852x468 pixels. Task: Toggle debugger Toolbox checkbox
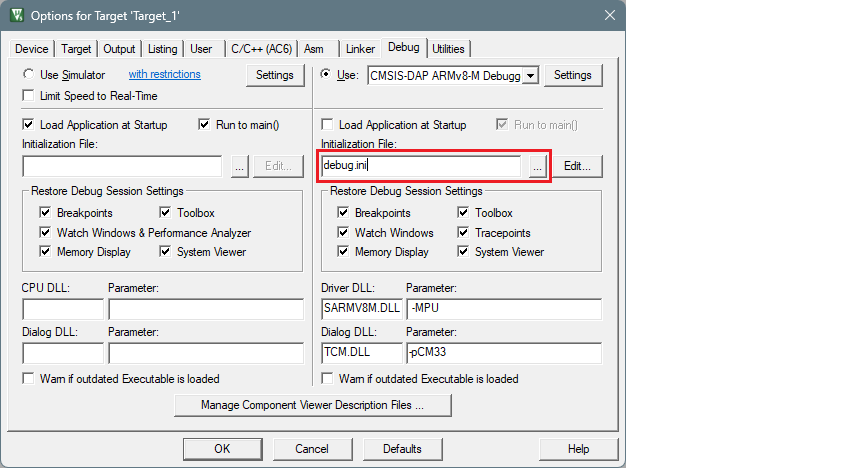pyautogui.click(x=463, y=213)
